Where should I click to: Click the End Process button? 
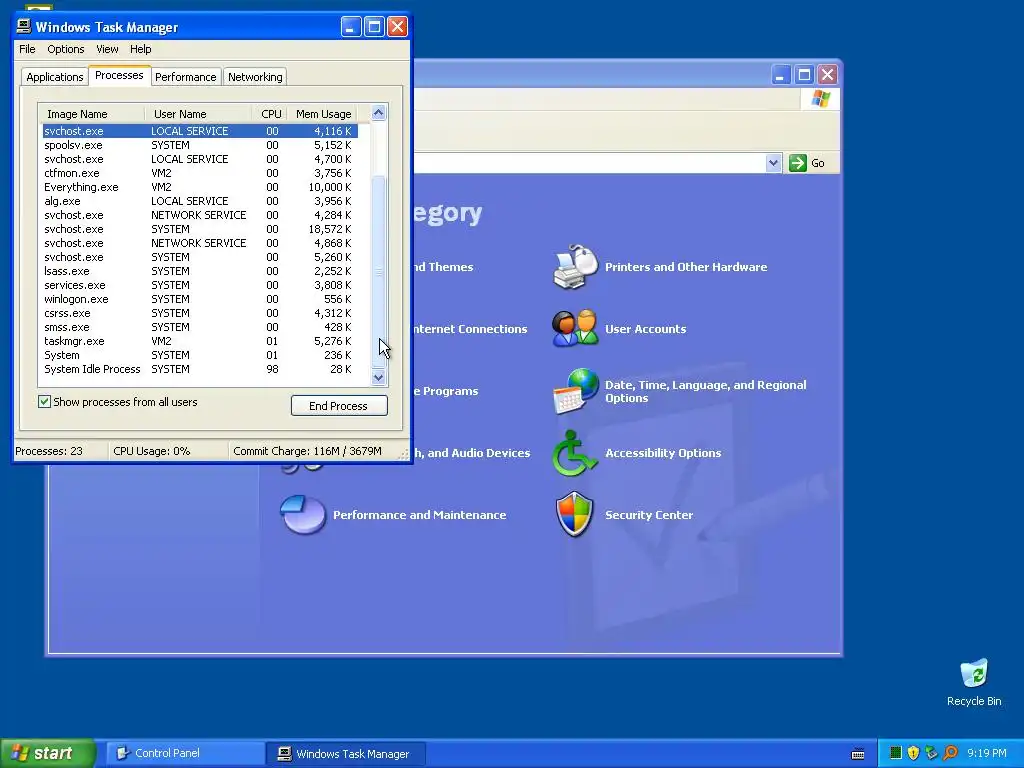(339, 406)
